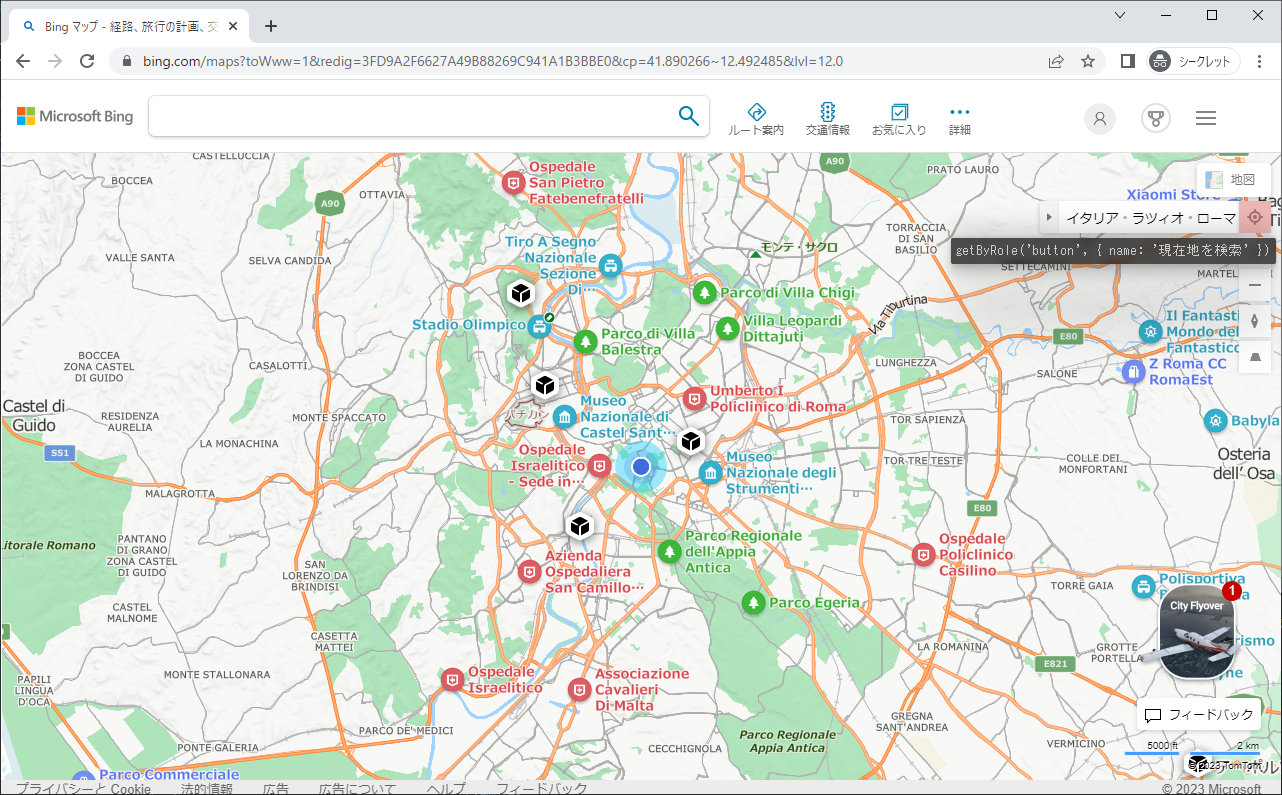Open the フィードバック feedback button
1282x795 pixels.
[1198, 715]
